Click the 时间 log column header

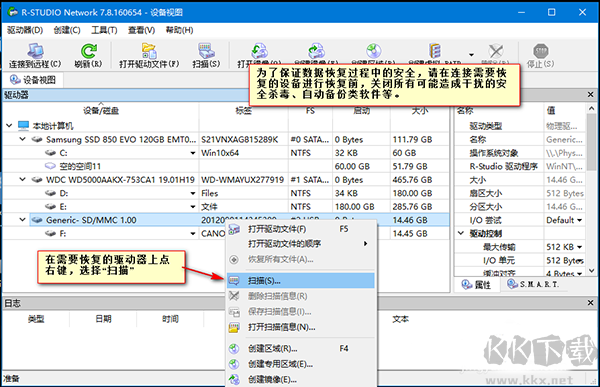pyautogui.click(x=170, y=319)
